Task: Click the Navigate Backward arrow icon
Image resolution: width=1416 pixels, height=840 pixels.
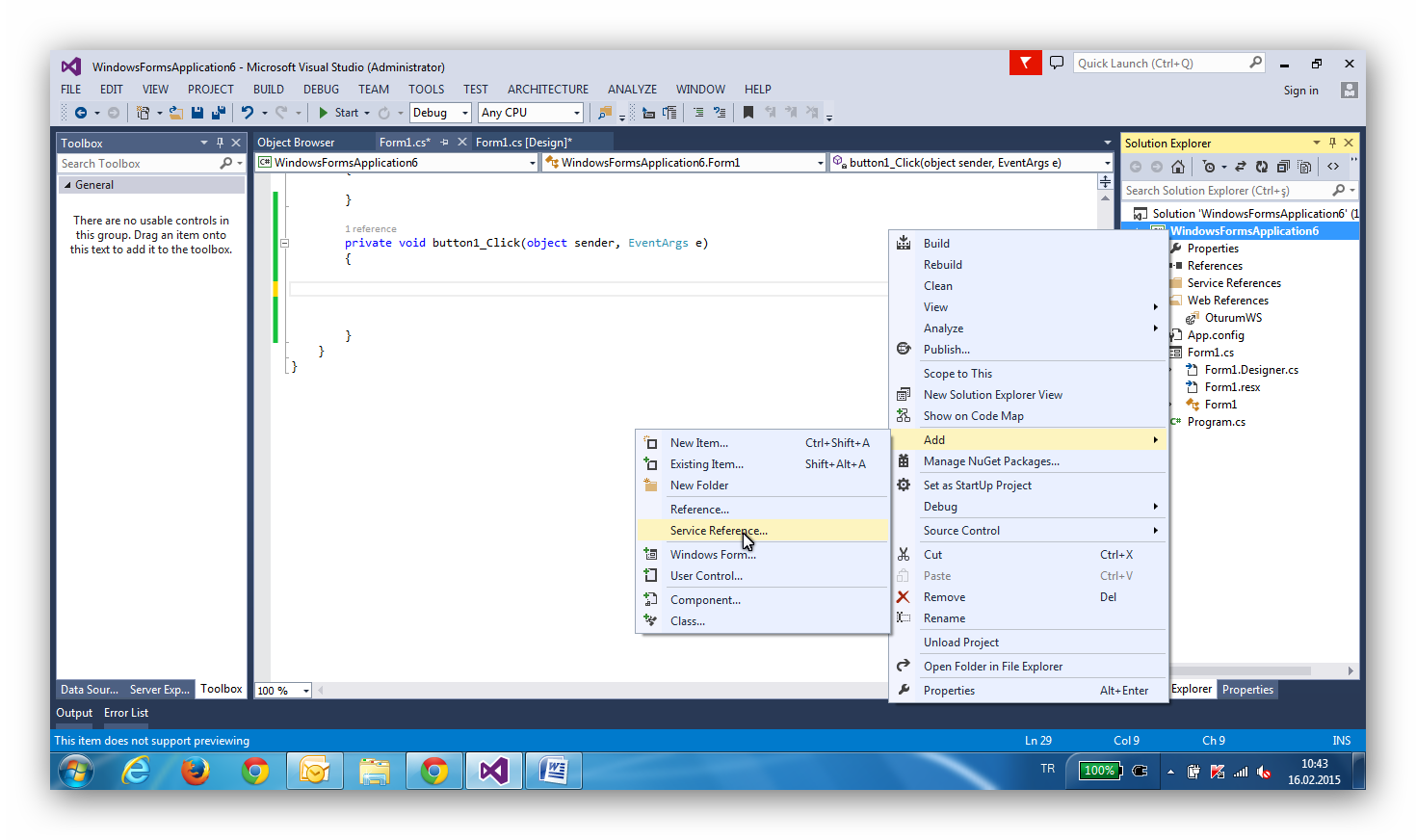Action: click(x=80, y=112)
